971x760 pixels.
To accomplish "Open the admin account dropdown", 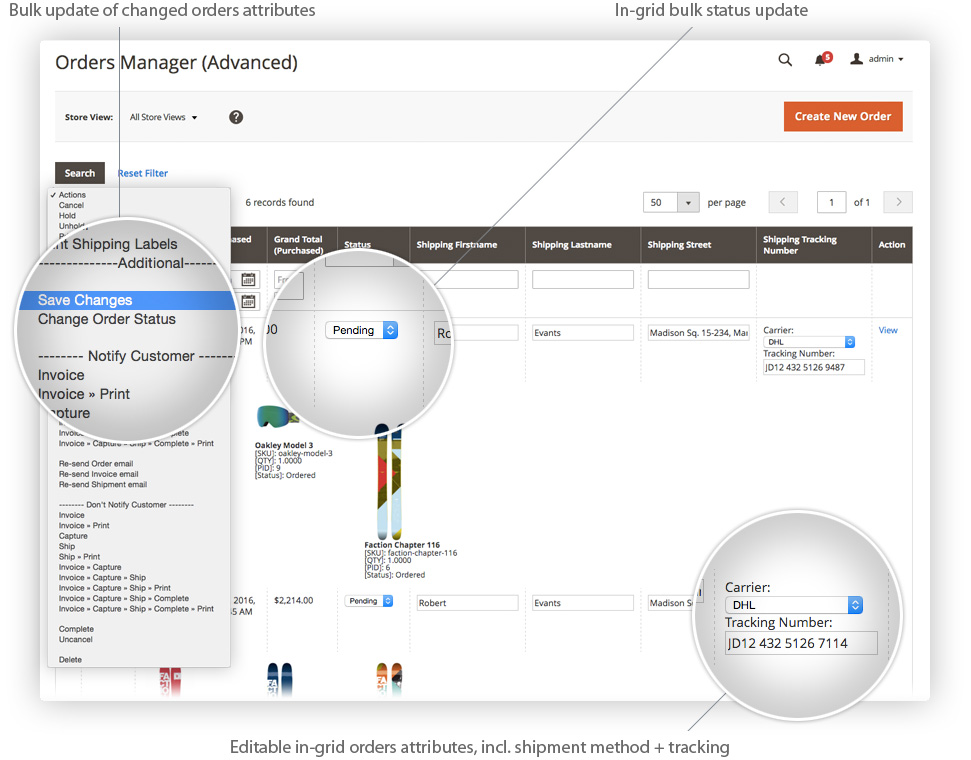I will pyautogui.click(x=877, y=59).
